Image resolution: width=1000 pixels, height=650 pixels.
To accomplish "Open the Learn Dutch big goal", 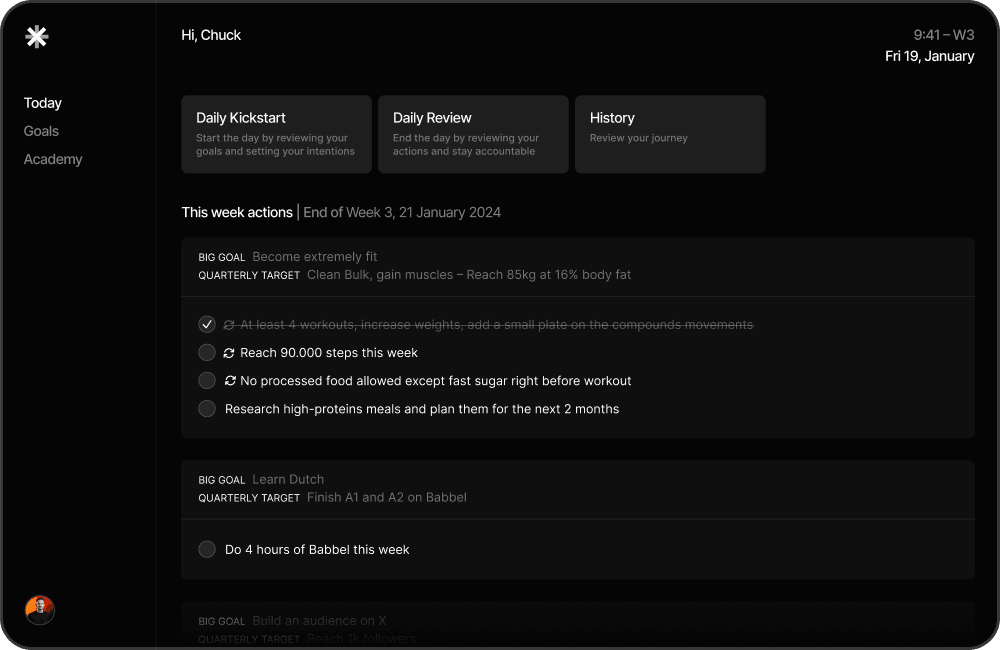I will click(288, 480).
